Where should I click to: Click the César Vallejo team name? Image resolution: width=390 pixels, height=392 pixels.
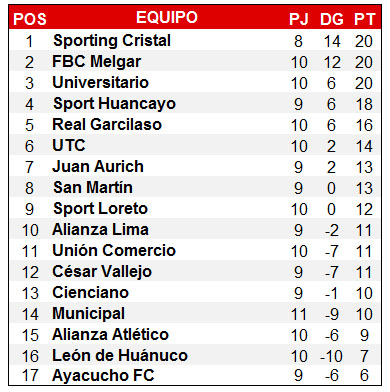pyautogui.click(x=102, y=272)
